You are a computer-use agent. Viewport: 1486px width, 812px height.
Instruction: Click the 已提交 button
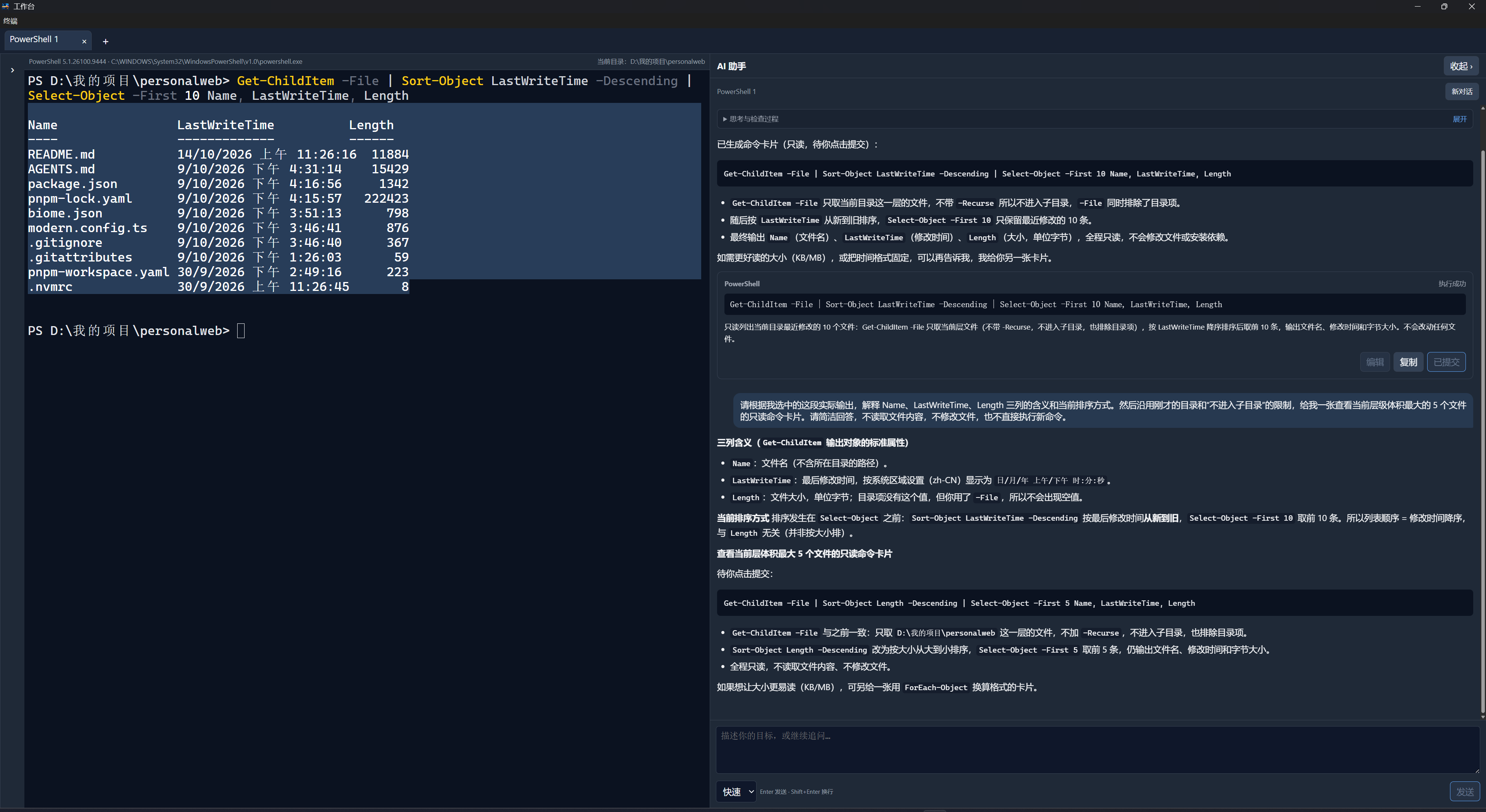click(x=1446, y=362)
